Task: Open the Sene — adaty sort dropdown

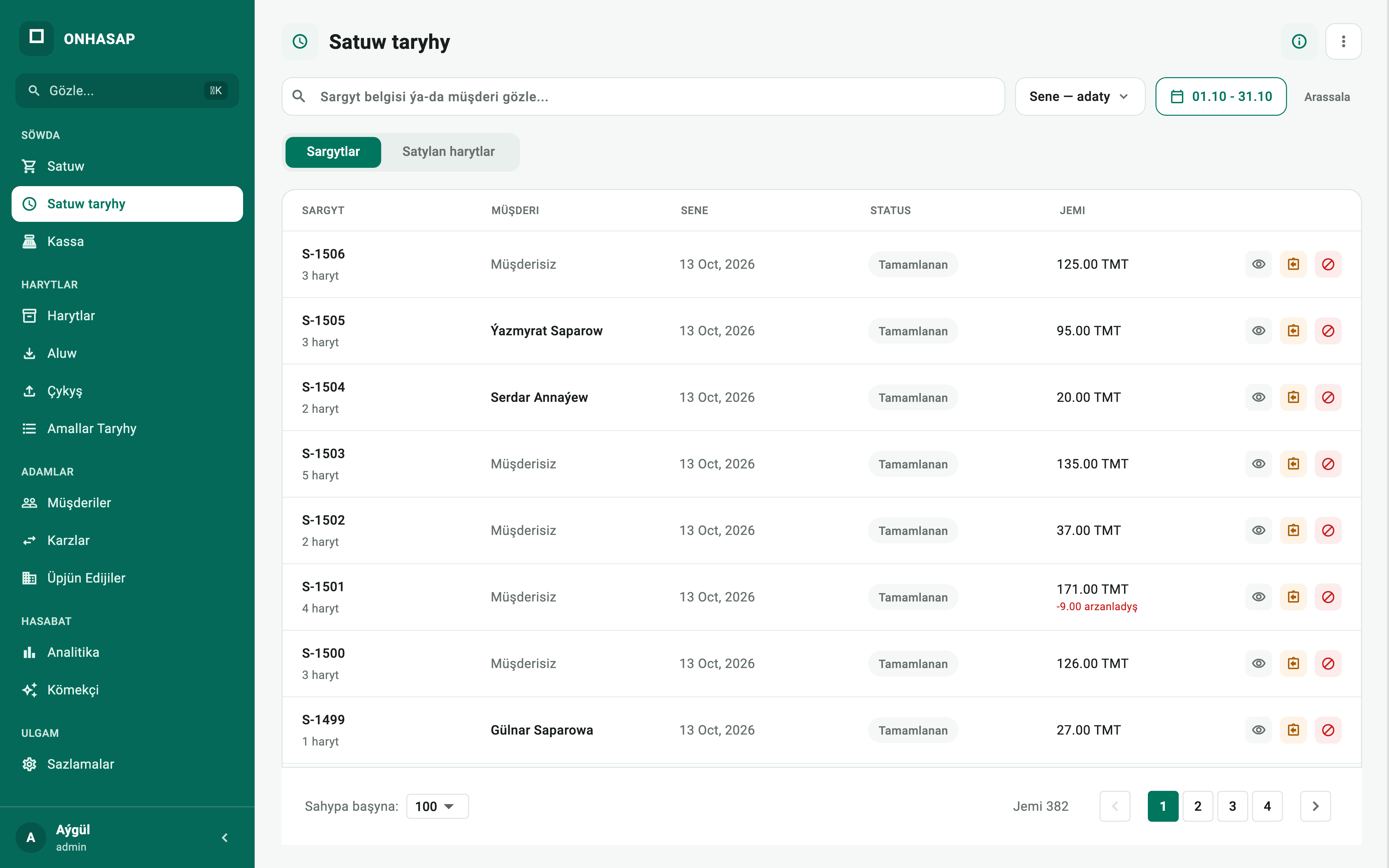Action: pos(1080,96)
